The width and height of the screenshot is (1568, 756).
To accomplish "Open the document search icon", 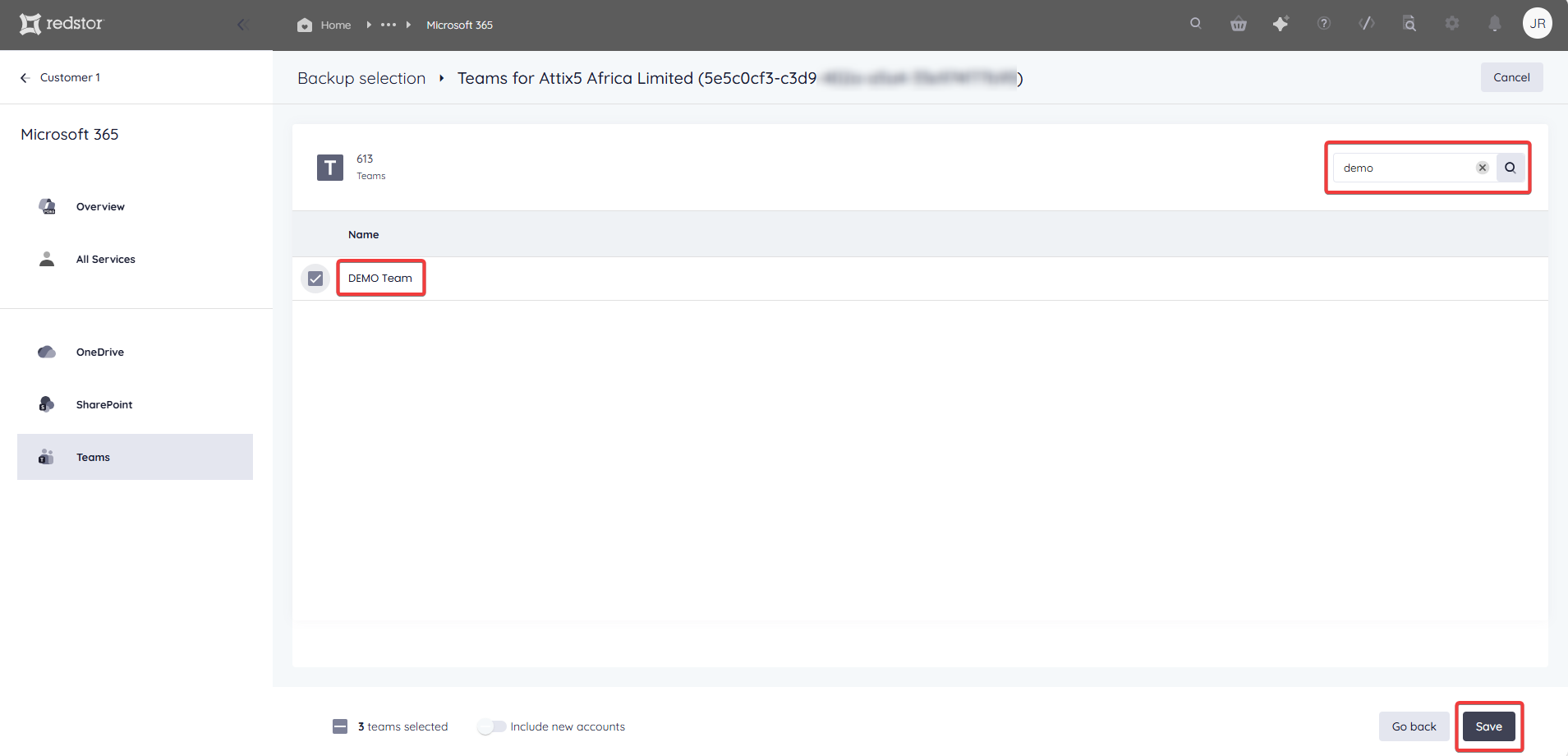I will pos(1409,24).
